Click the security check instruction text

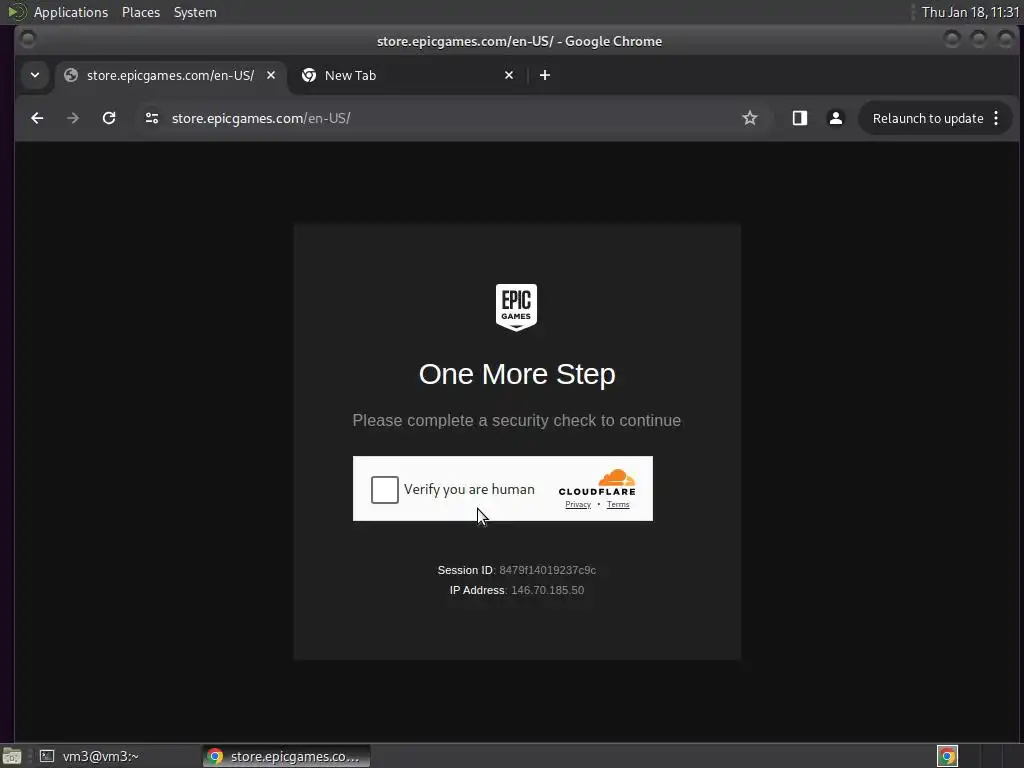click(x=517, y=421)
